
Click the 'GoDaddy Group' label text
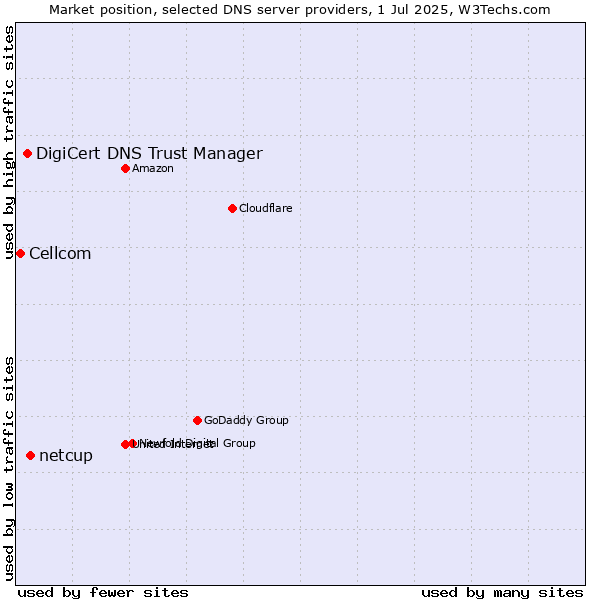(x=246, y=420)
